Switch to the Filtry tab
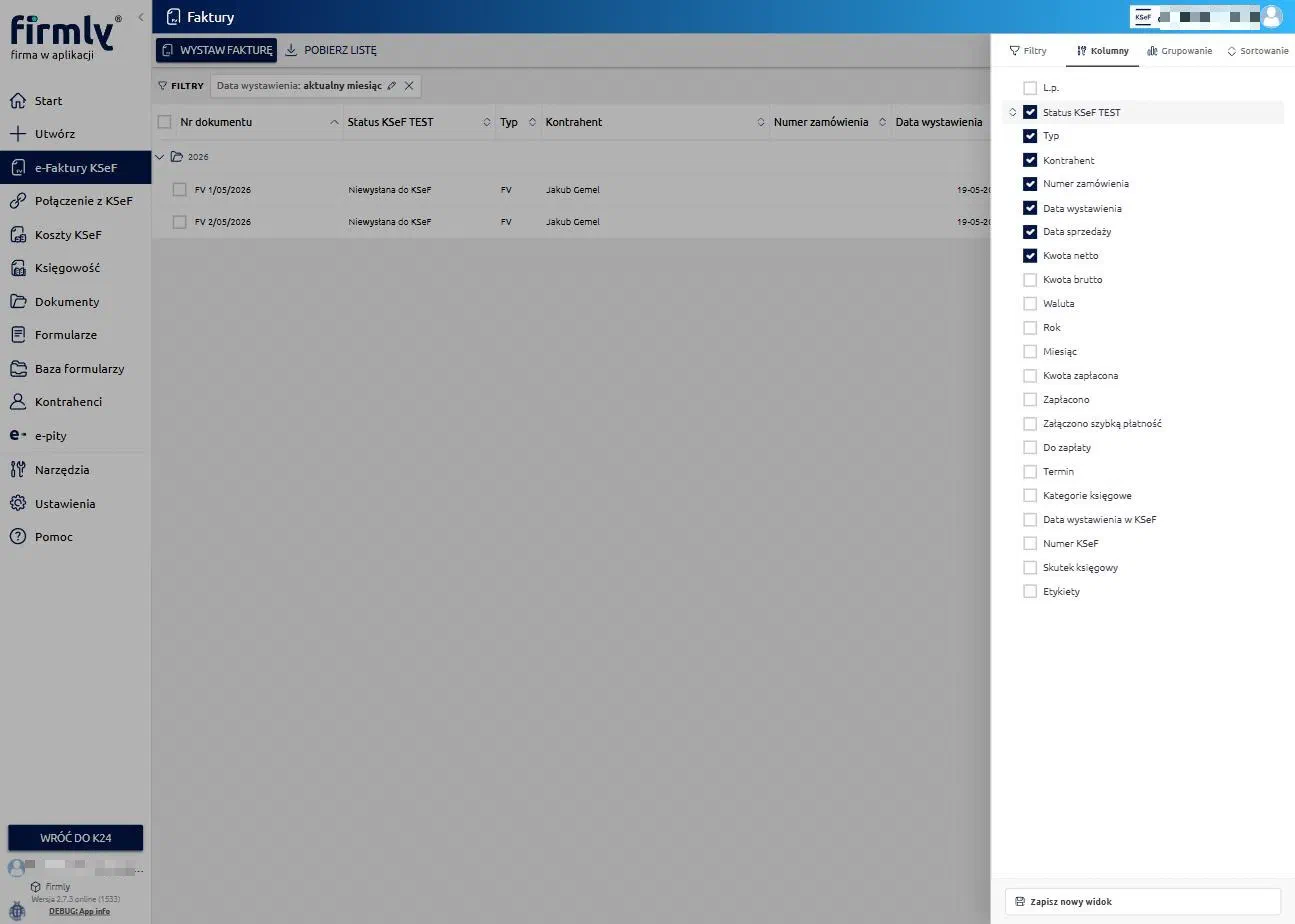 click(1028, 50)
